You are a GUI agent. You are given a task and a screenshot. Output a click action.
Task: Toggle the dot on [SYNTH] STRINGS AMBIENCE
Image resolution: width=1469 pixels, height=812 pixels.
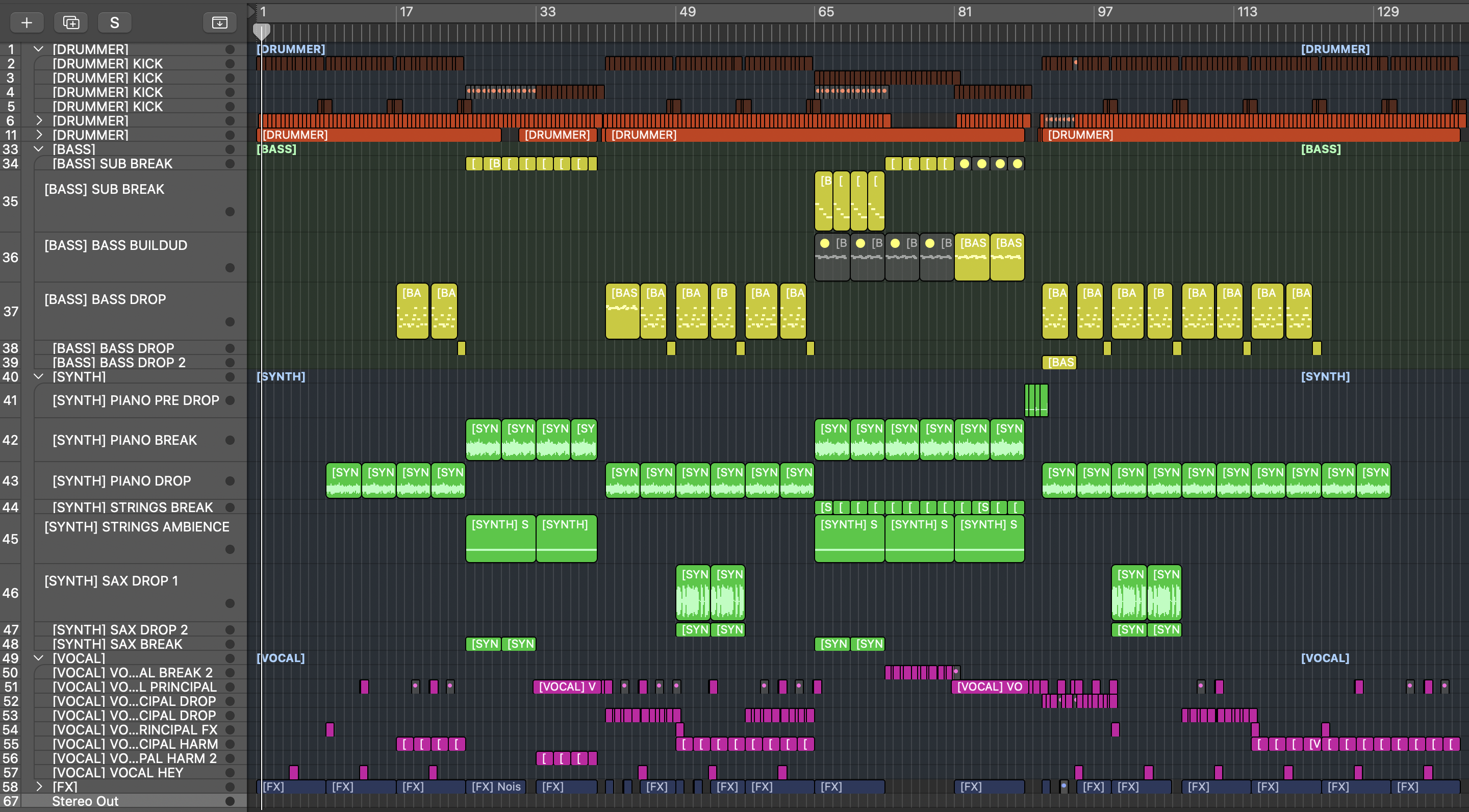[x=230, y=549]
